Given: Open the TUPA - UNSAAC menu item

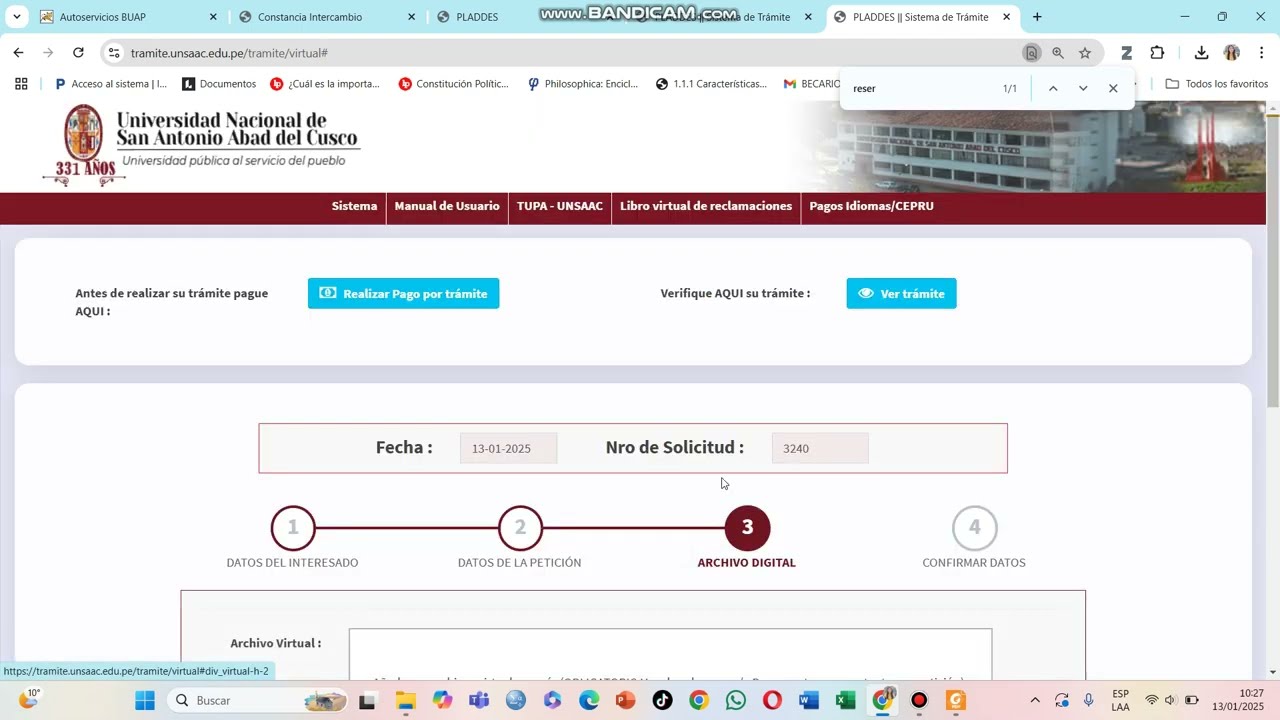Looking at the screenshot, I should [560, 206].
